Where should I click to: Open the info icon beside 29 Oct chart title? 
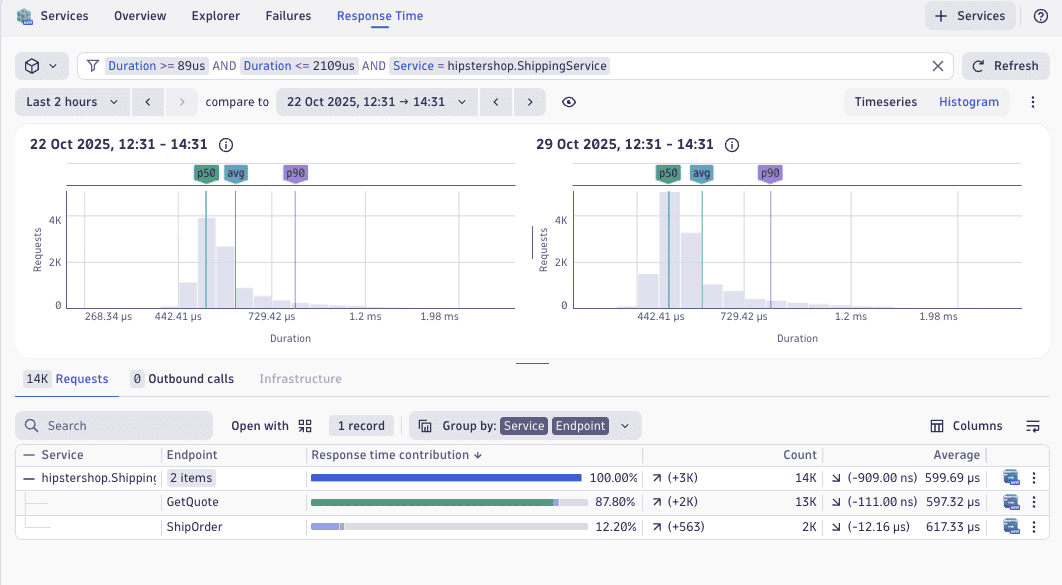731,144
